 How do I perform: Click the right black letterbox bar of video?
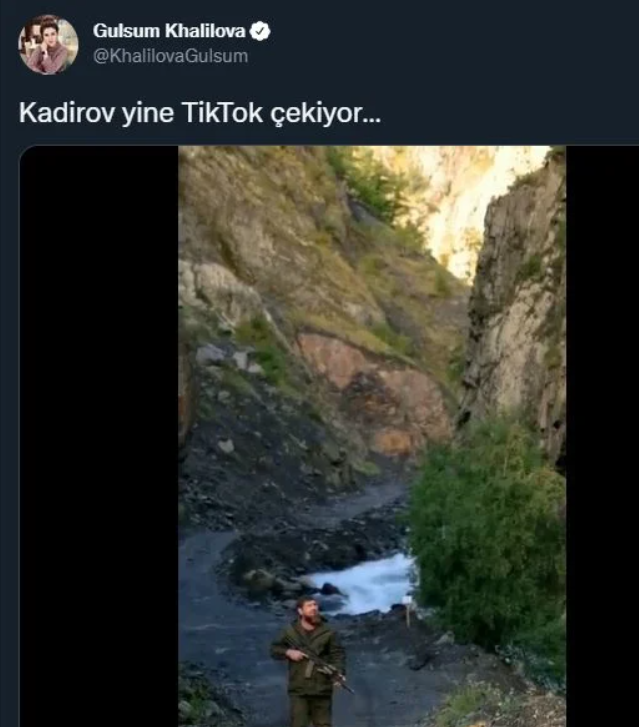coord(602,436)
